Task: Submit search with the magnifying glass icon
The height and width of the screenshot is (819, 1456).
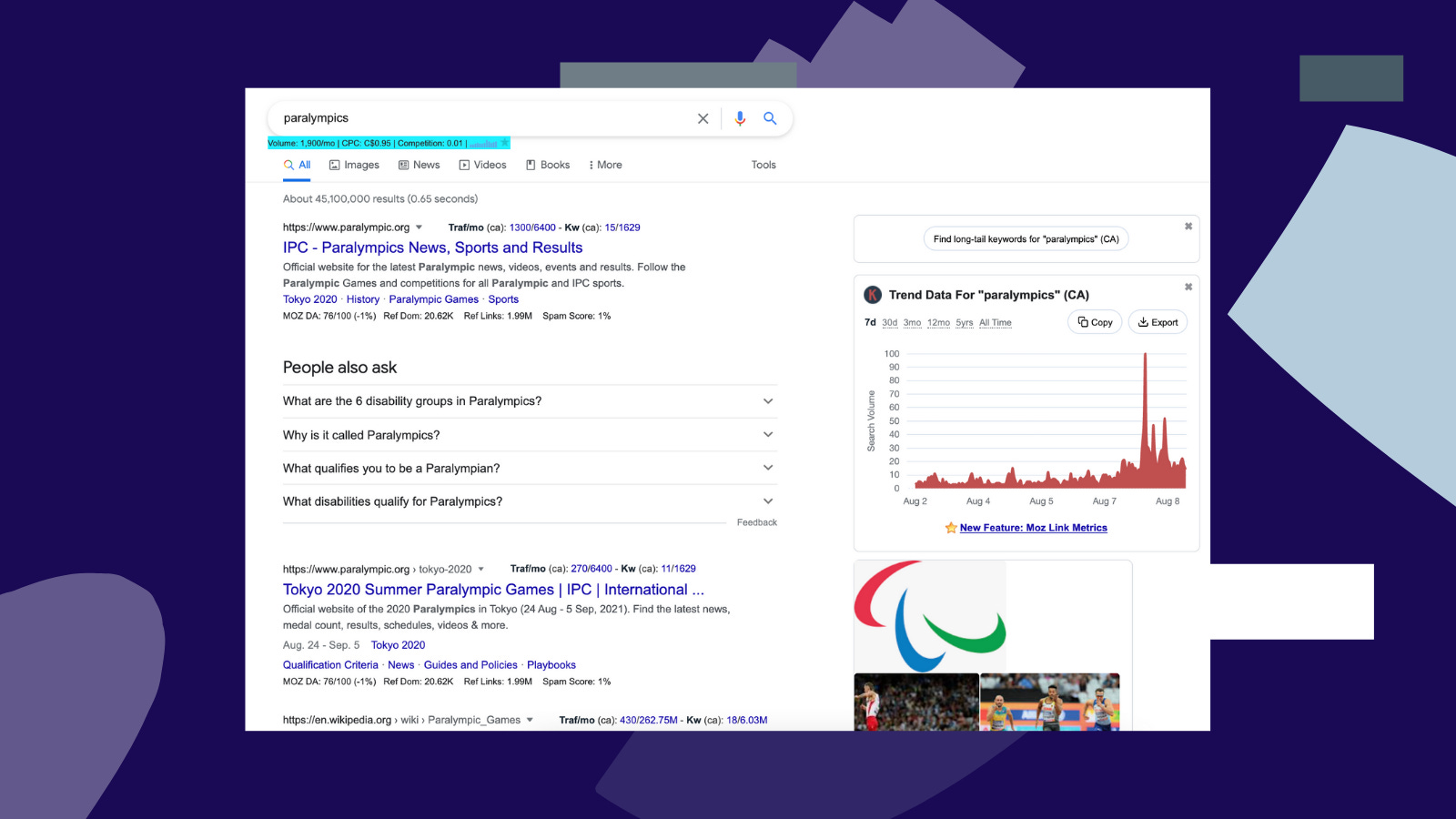Action: click(770, 118)
